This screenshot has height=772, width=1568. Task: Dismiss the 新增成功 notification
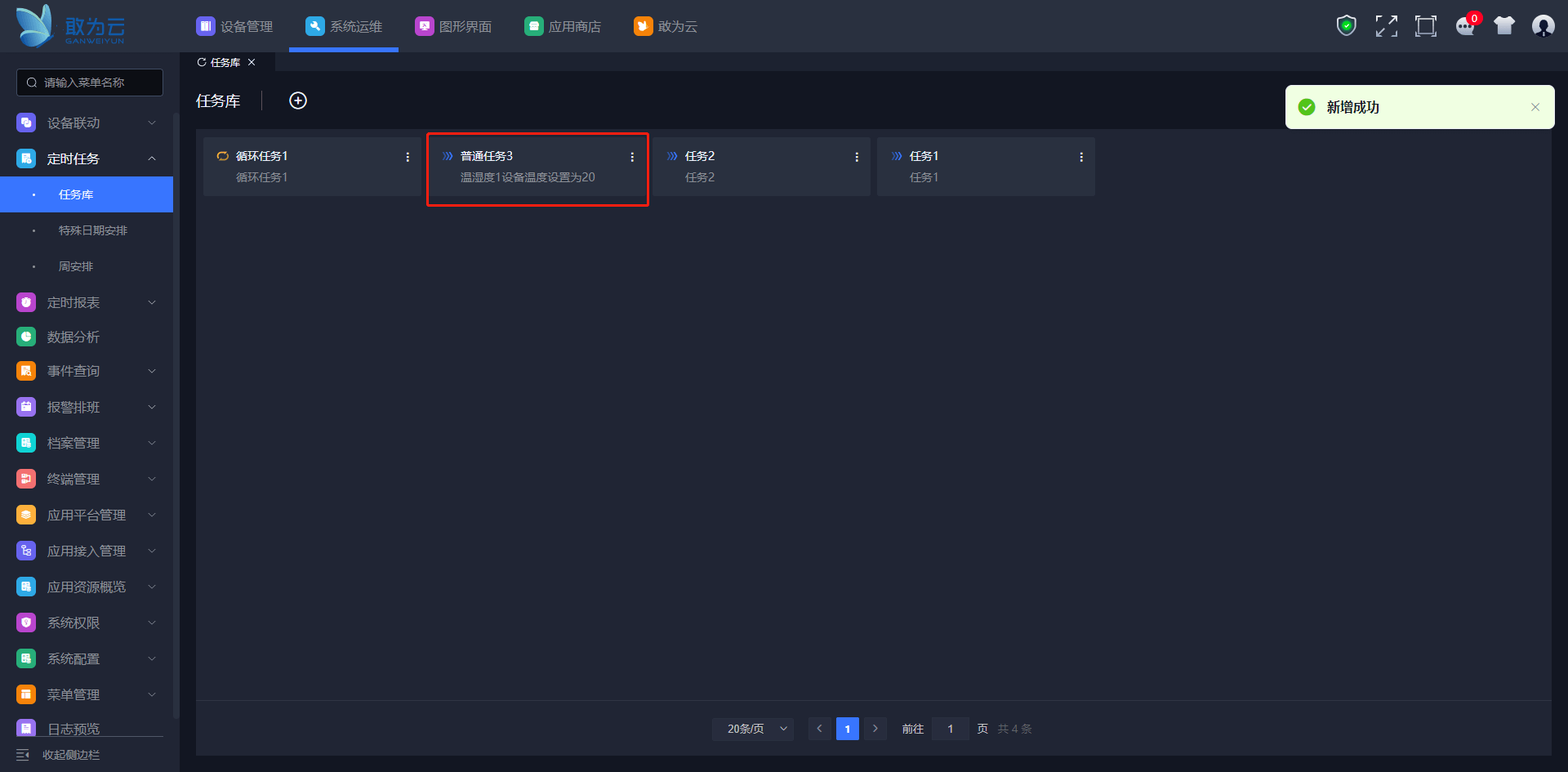(x=1535, y=107)
